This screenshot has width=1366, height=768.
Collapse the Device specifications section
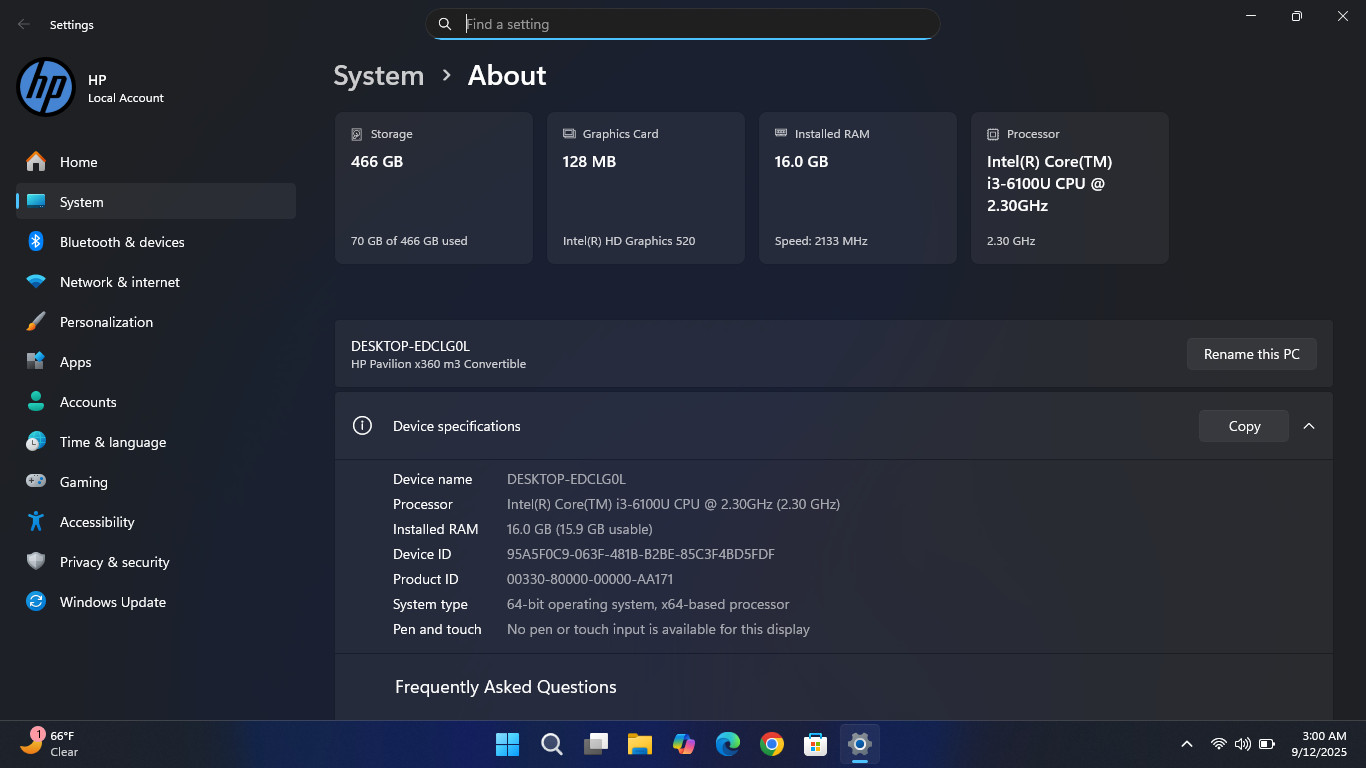(x=1309, y=426)
